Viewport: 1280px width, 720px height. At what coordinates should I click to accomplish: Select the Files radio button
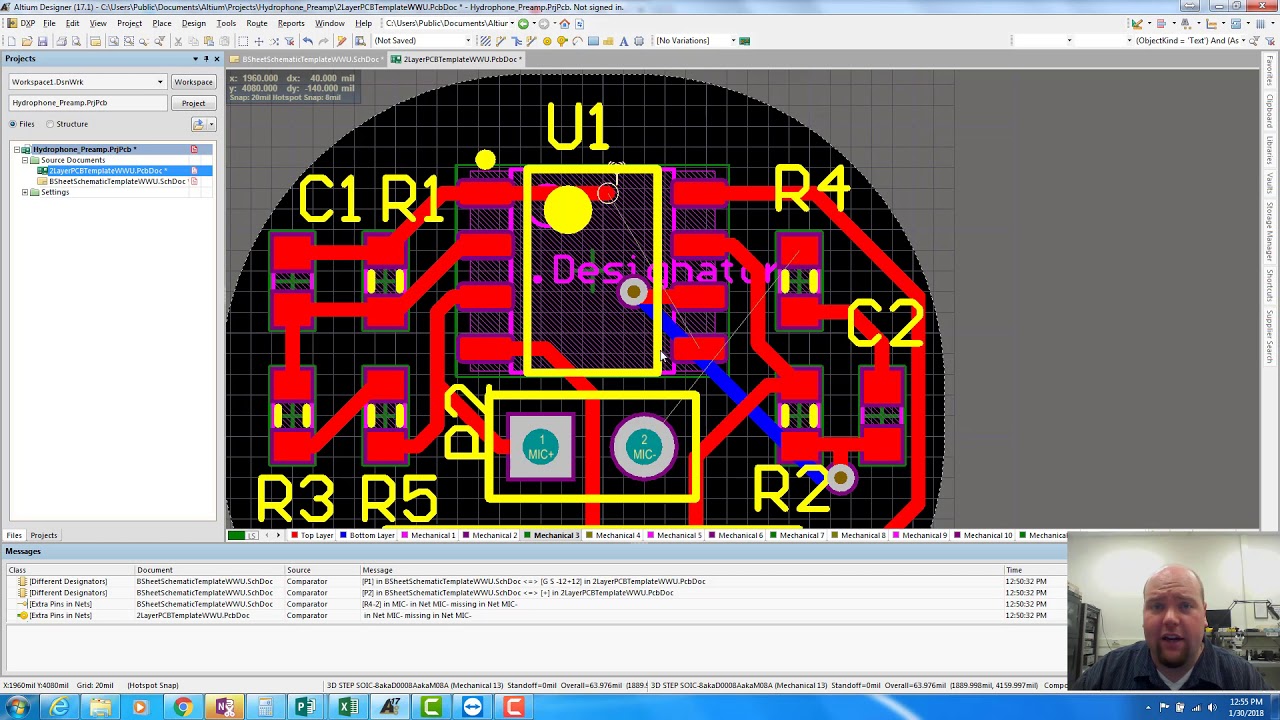[13, 124]
